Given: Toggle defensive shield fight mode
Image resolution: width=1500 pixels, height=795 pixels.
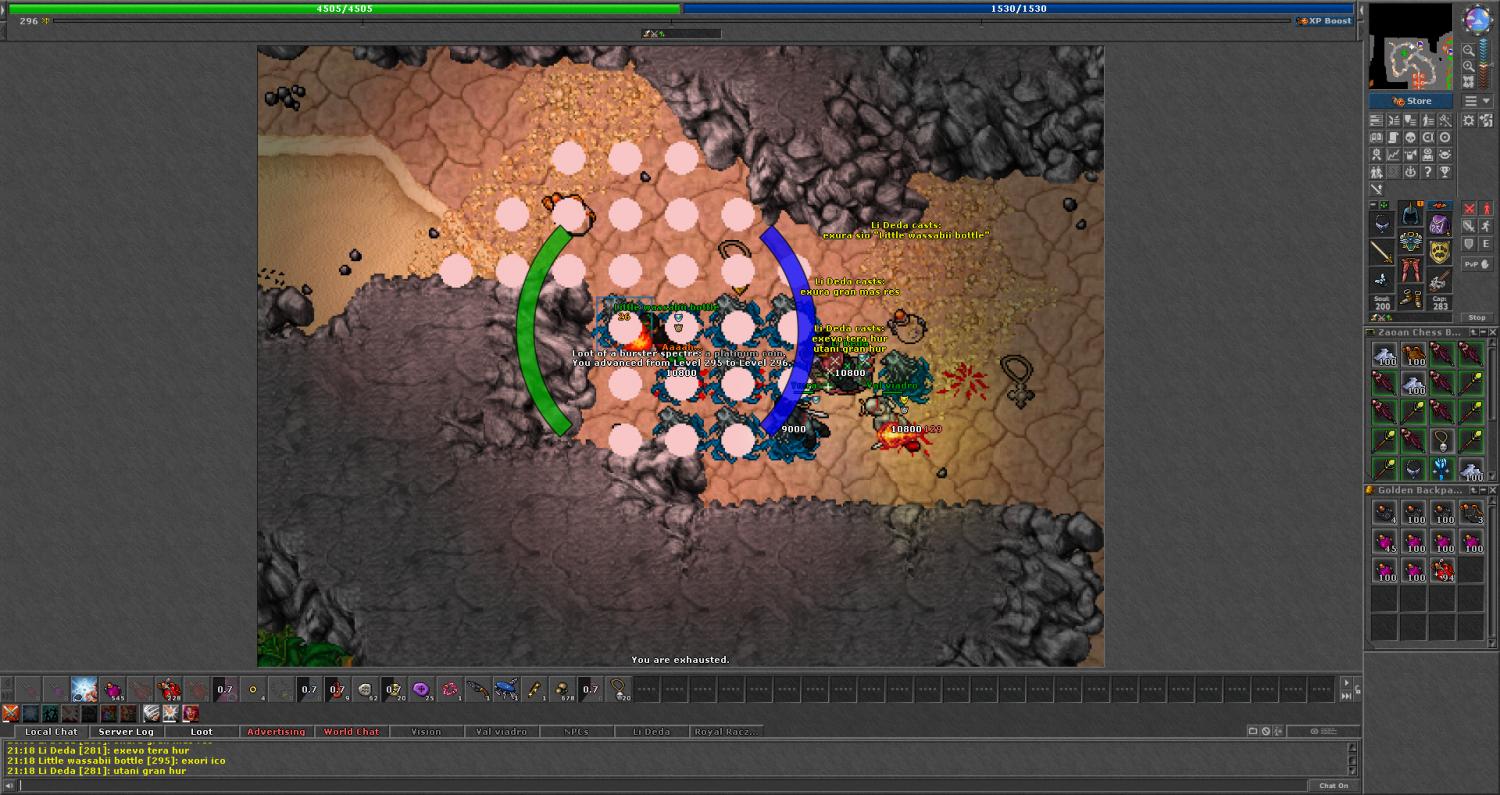Looking at the screenshot, I should pyautogui.click(x=1469, y=243).
